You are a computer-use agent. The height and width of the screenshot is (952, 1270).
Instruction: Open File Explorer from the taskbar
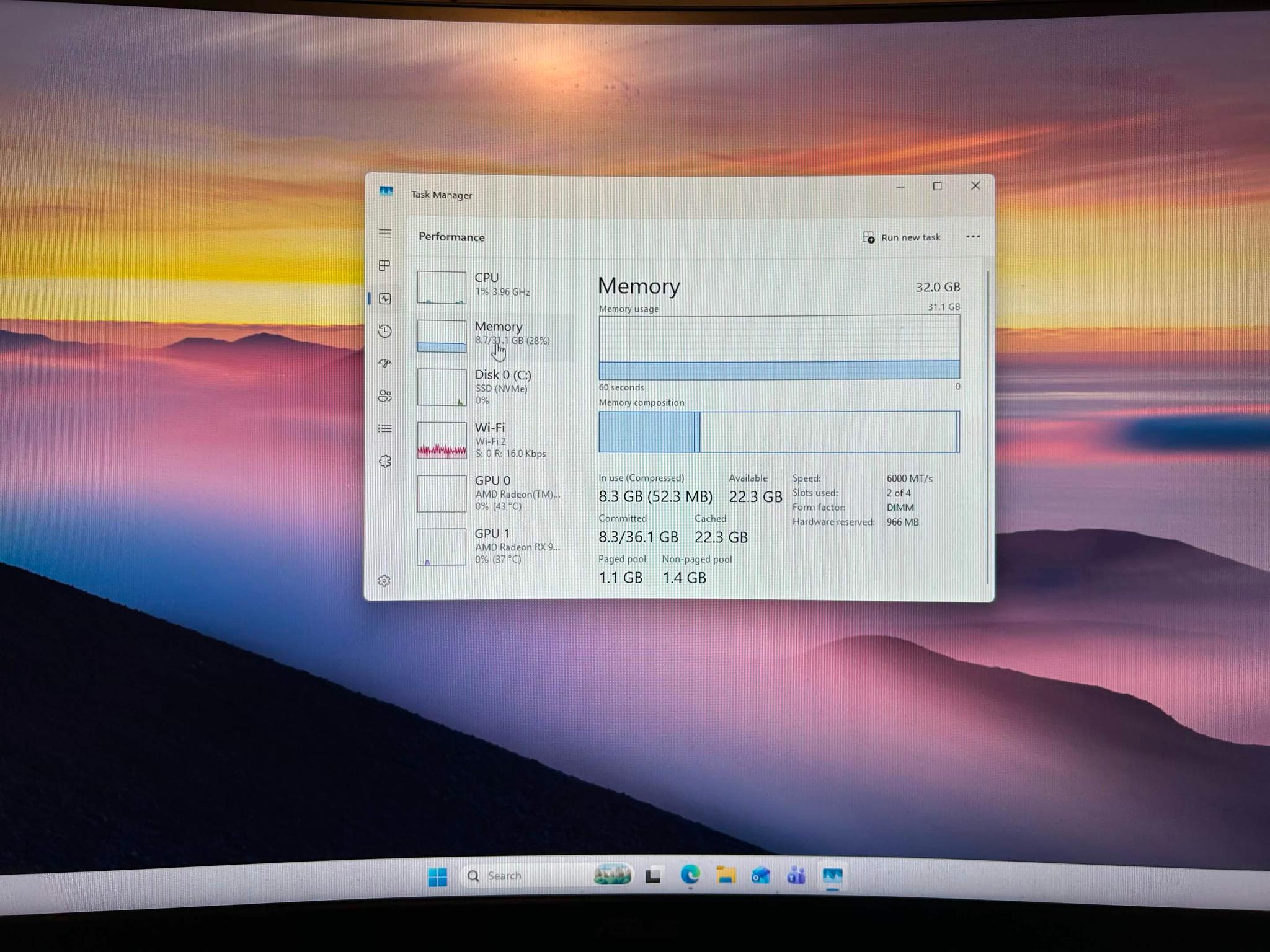click(726, 875)
